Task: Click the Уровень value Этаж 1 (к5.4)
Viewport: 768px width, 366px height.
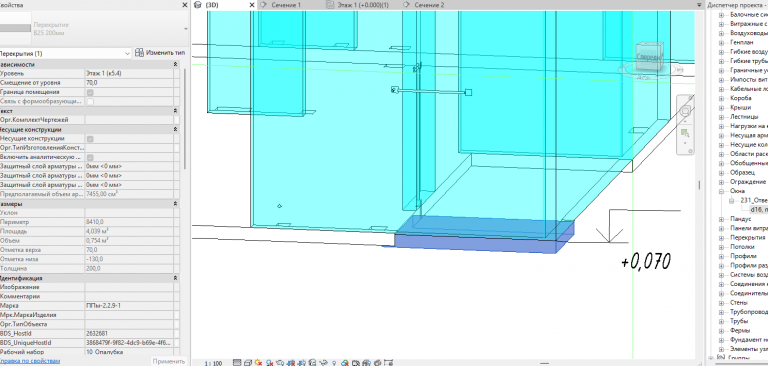Action: 129,73
